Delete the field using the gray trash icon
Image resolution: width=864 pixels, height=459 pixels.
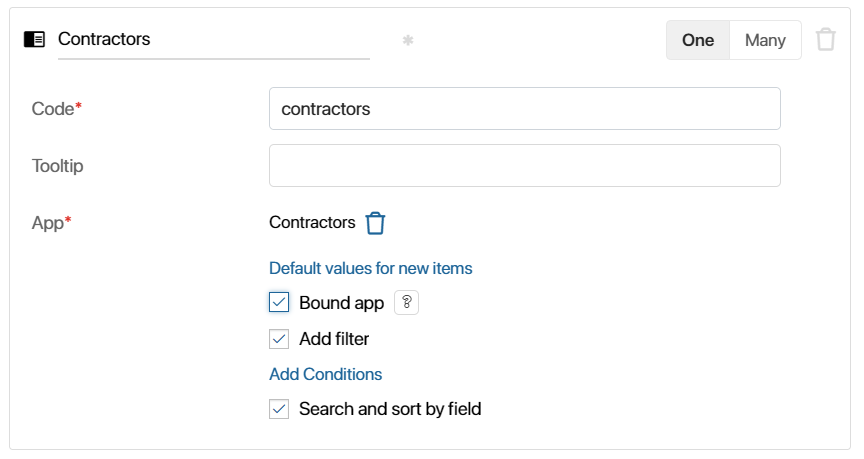point(825,40)
